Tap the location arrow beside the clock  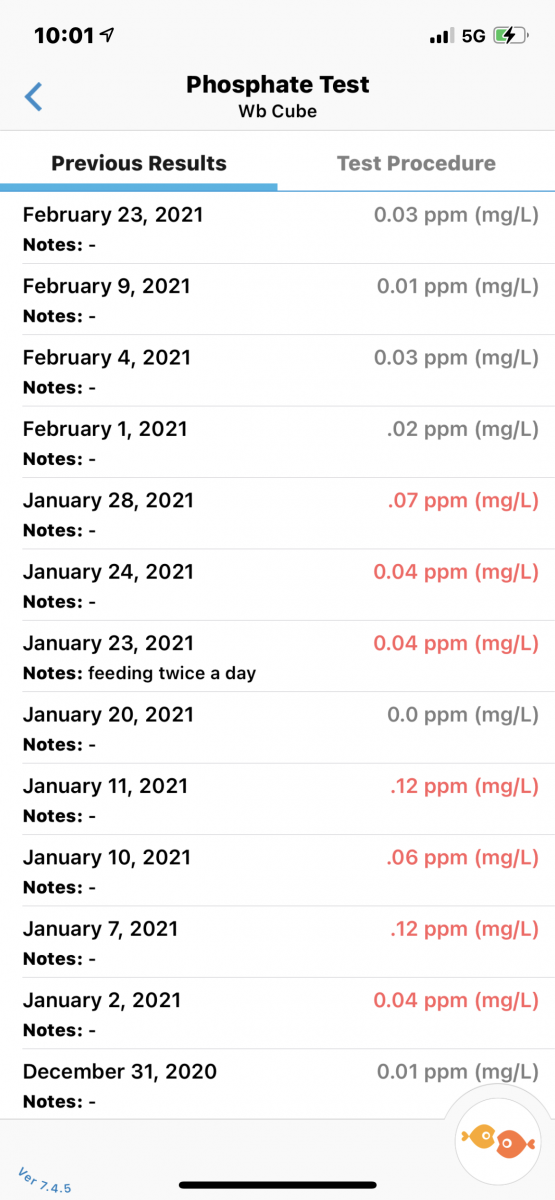click(107, 35)
